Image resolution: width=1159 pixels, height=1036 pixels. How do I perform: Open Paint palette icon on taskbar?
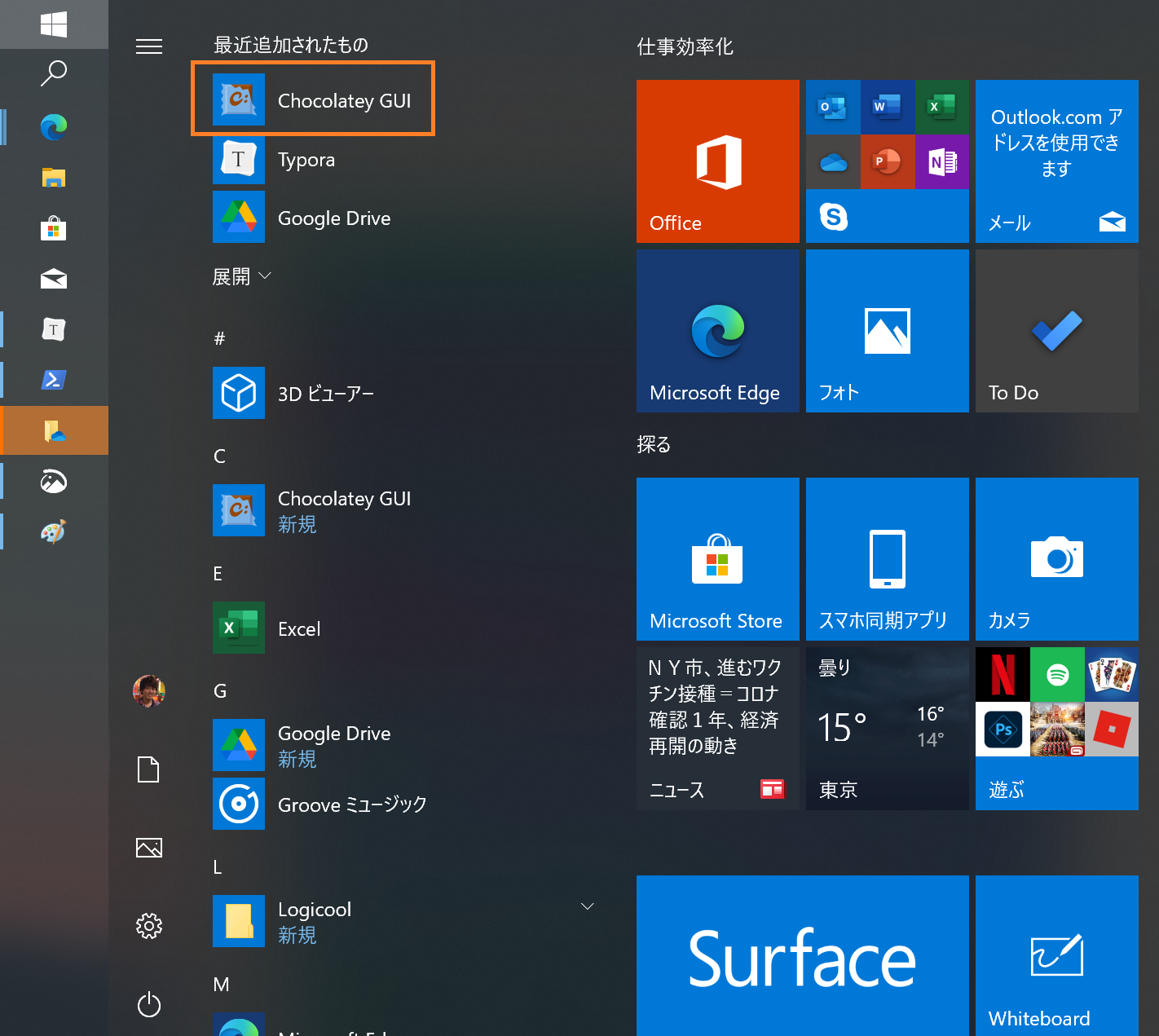tap(54, 531)
